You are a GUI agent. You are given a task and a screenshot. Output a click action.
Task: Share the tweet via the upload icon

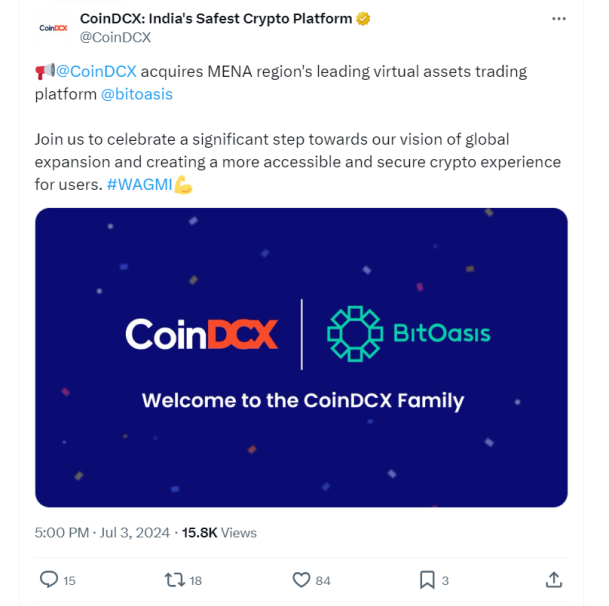[554, 580]
